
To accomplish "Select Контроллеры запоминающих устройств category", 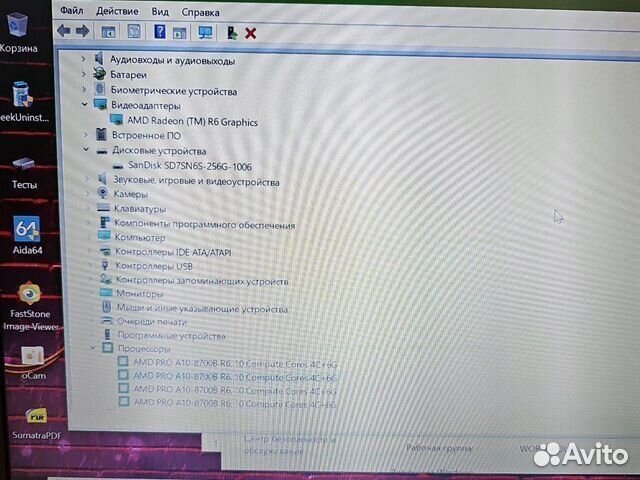I will (202, 281).
